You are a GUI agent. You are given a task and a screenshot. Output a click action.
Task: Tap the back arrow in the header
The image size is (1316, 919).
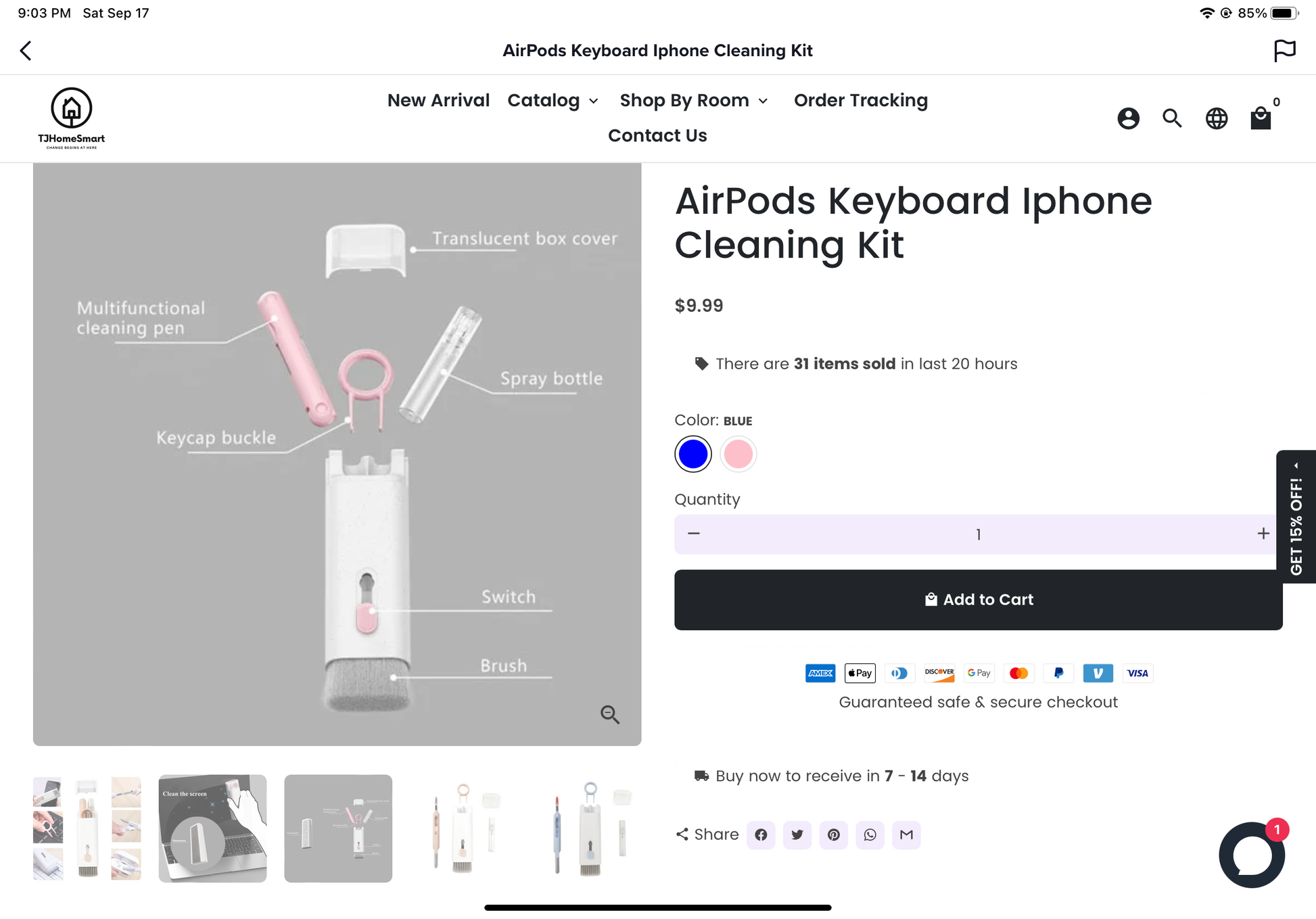pos(26,51)
